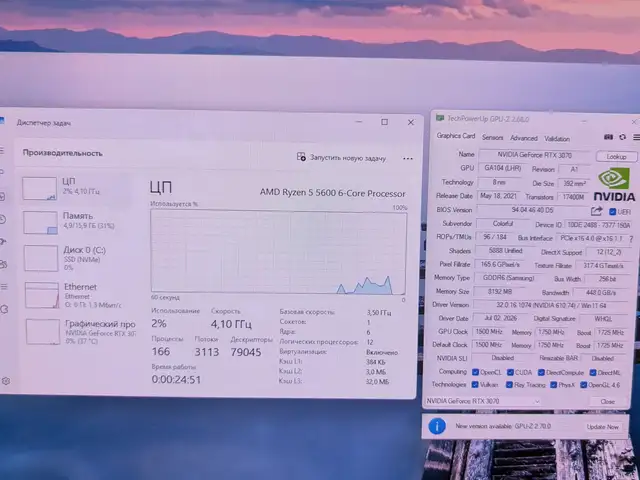The image size is (640, 480).
Task: Switch to the Advanced tab
Action: pyautogui.click(x=524, y=138)
